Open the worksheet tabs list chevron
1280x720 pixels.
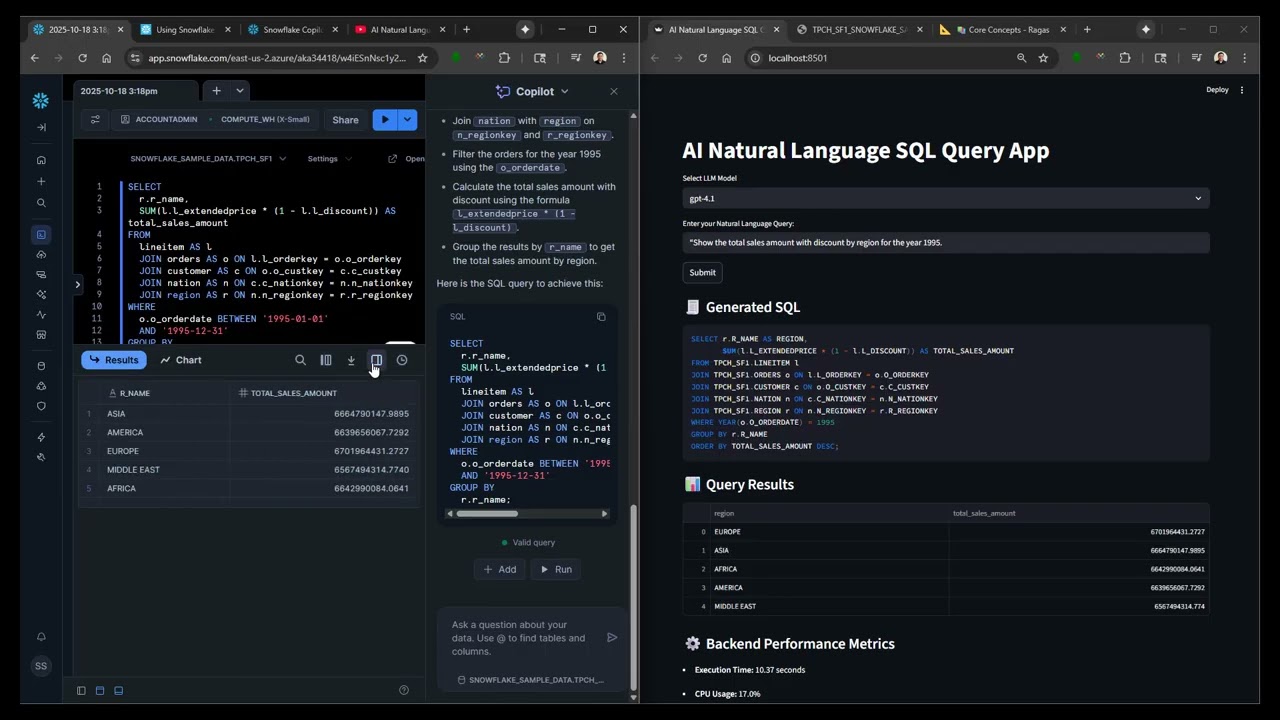pos(240,91)
